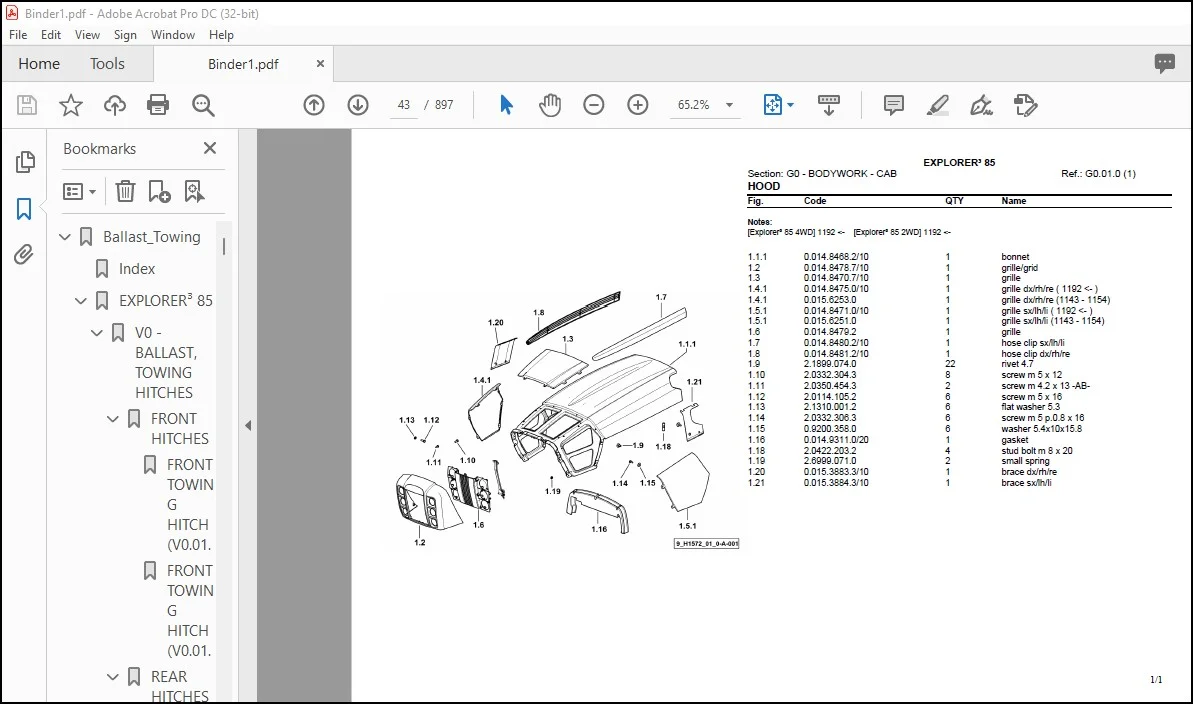The image size is (1193, 704).
Task: Click the Save file icon
Action: pos(27,105)
